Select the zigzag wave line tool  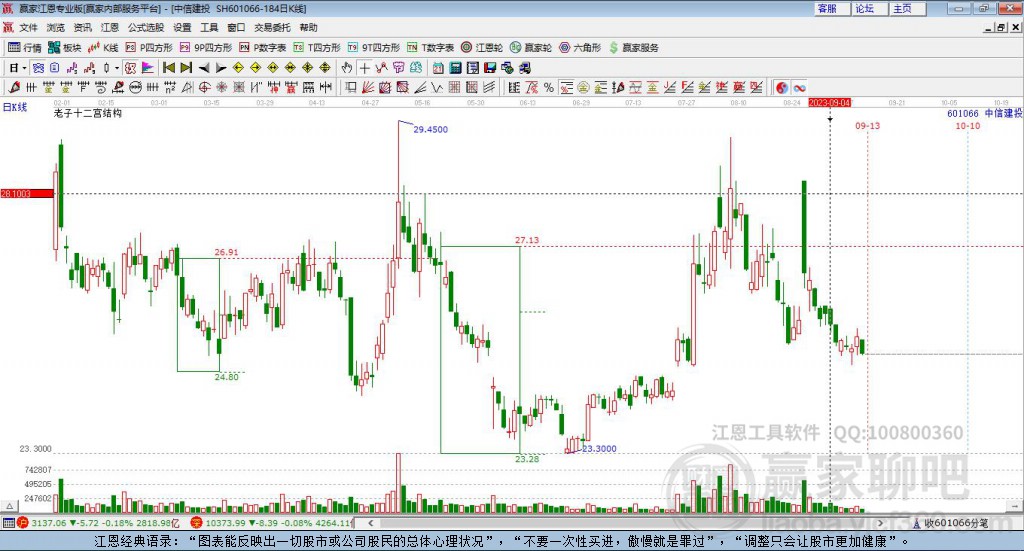437,87
